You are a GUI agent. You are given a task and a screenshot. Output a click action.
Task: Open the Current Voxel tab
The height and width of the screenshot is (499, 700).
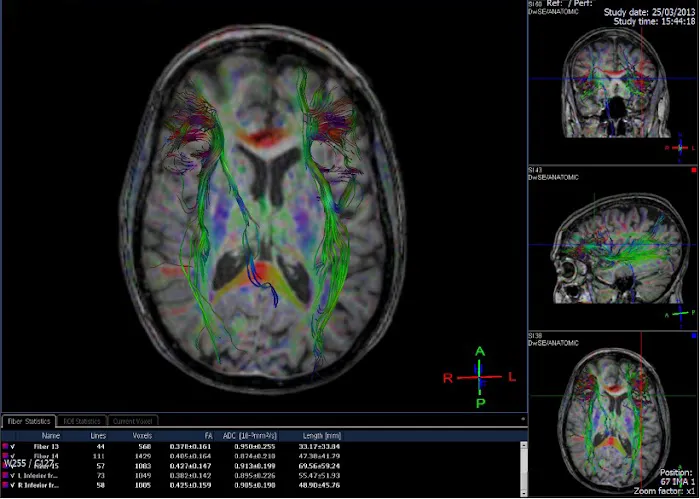[133, 421]
